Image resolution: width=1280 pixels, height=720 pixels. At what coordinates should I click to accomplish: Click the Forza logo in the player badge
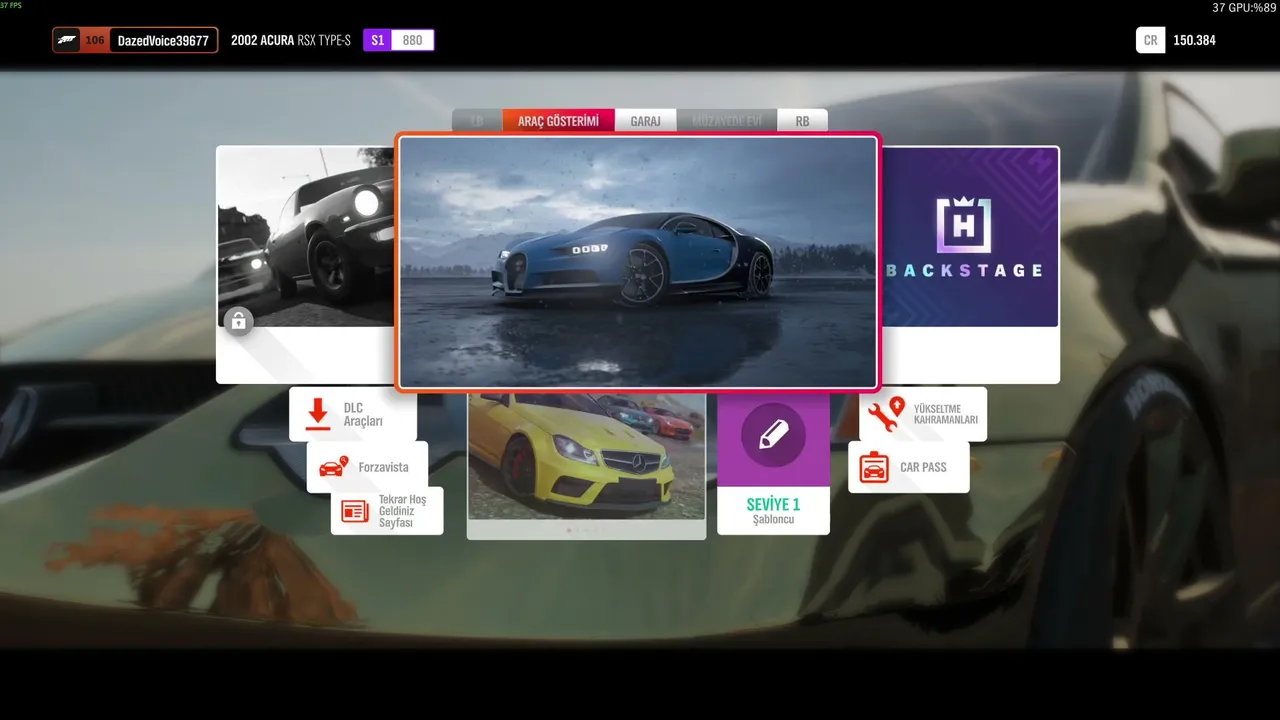pos(67,40)
